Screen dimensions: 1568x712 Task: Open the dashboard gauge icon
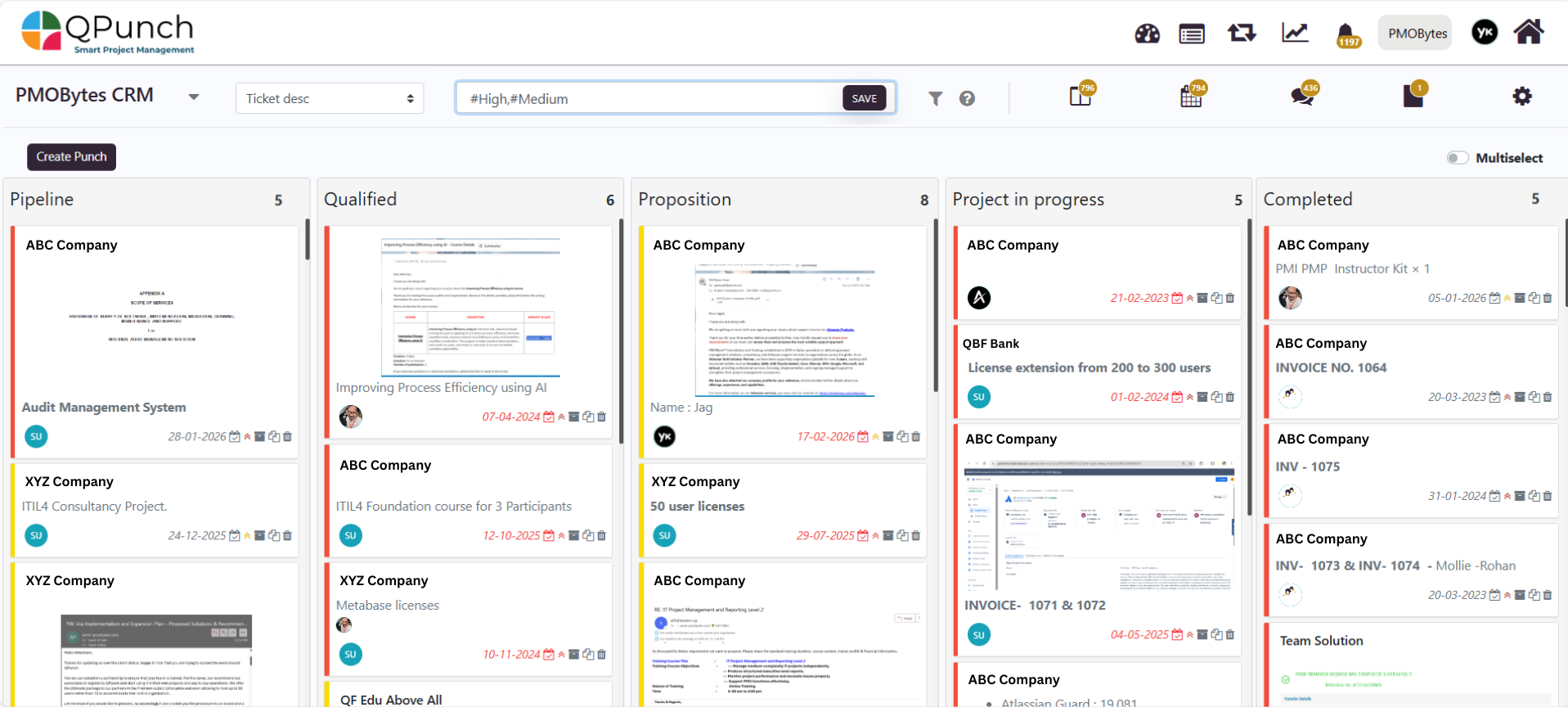pyautogui.click(x=1147, y=34)
